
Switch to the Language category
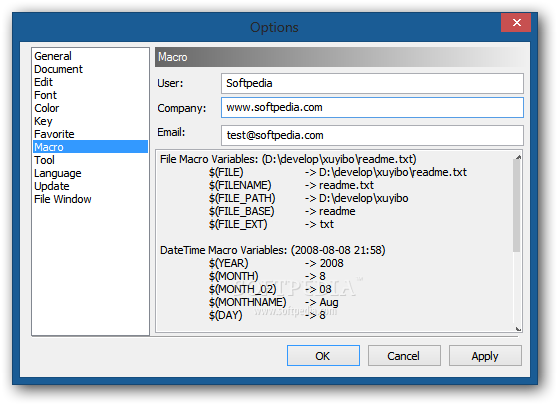pyautogui.click(x=58, y=173)
